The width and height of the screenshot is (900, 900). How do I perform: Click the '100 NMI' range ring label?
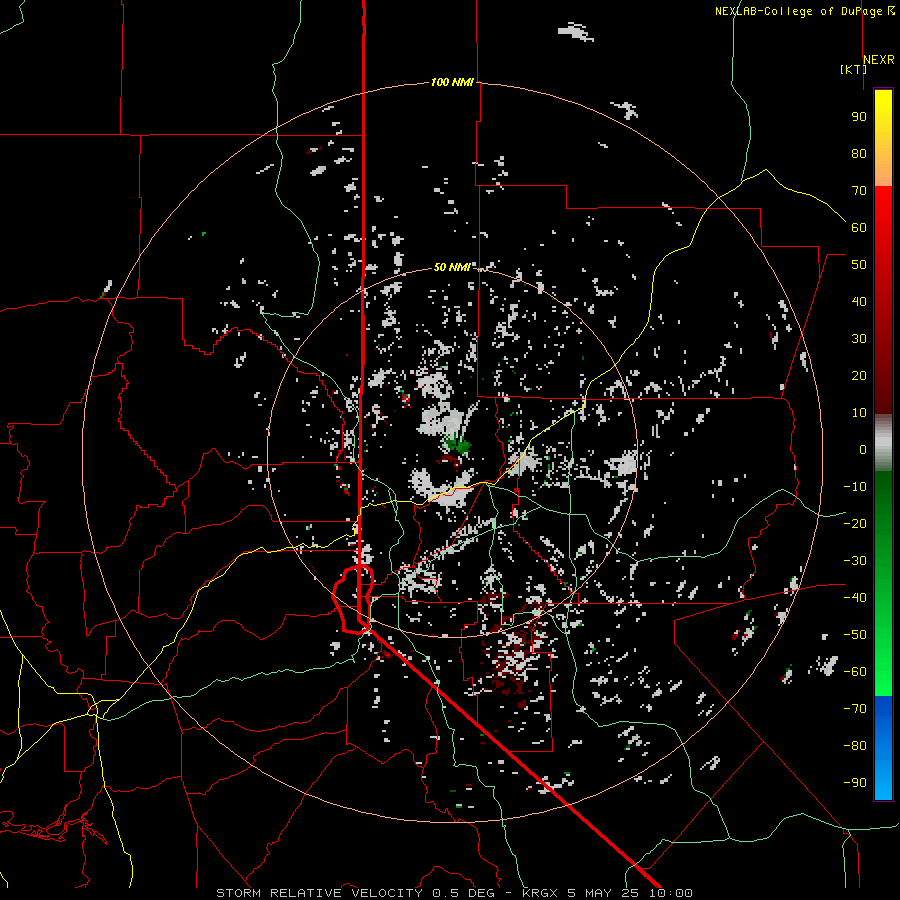pos(452,82)
